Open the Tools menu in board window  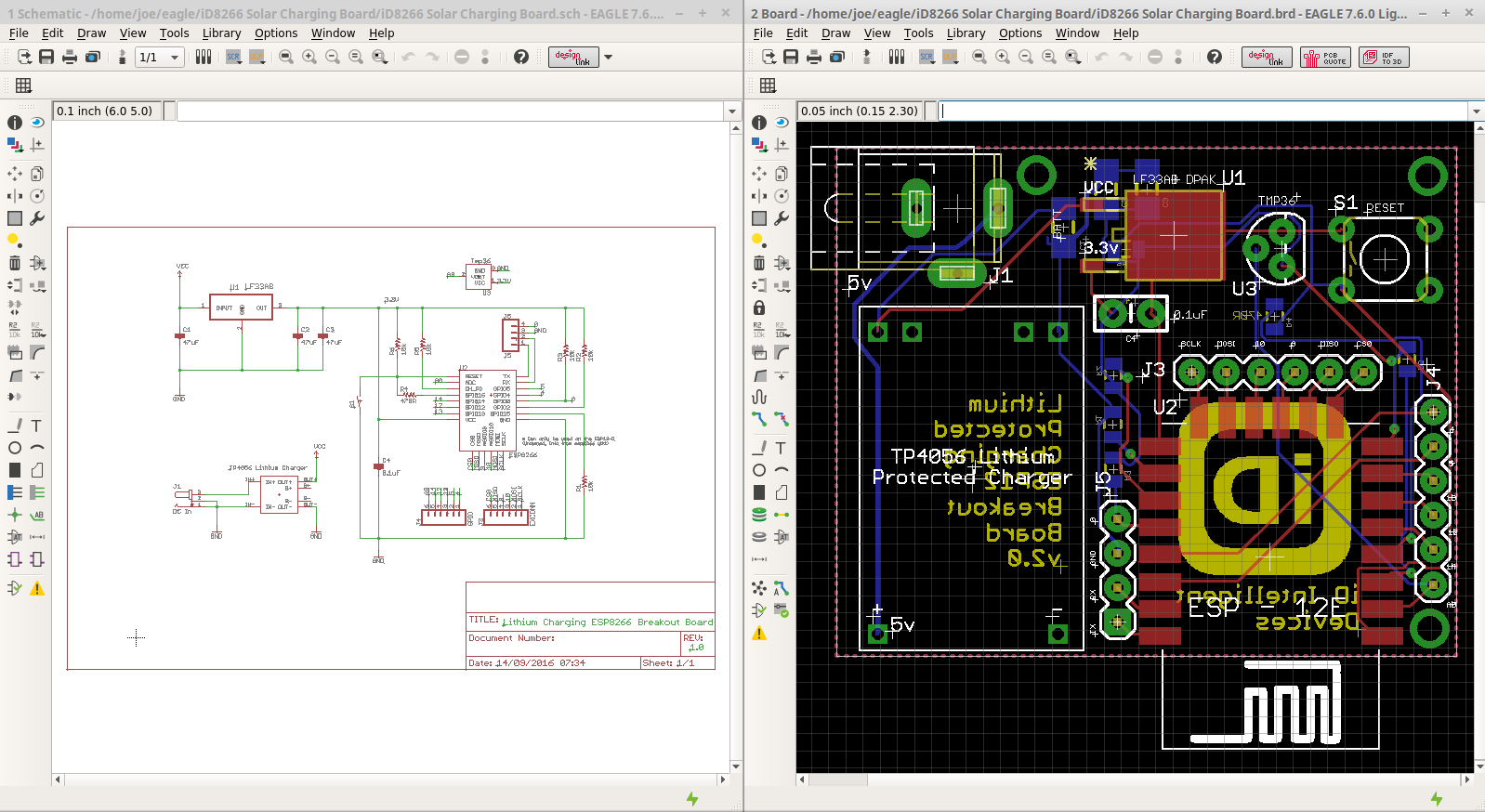918,33
